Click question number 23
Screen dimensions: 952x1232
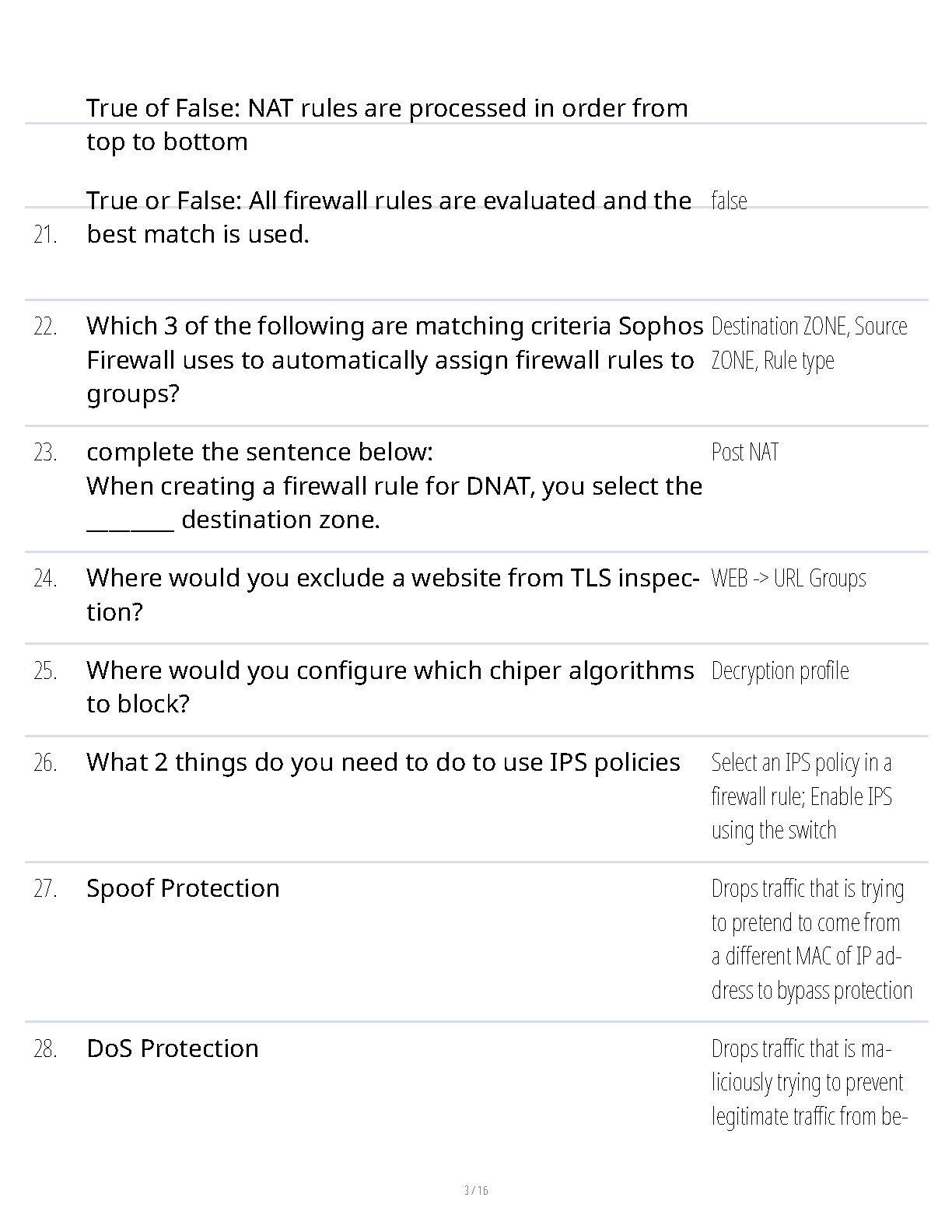click(46, 453)
